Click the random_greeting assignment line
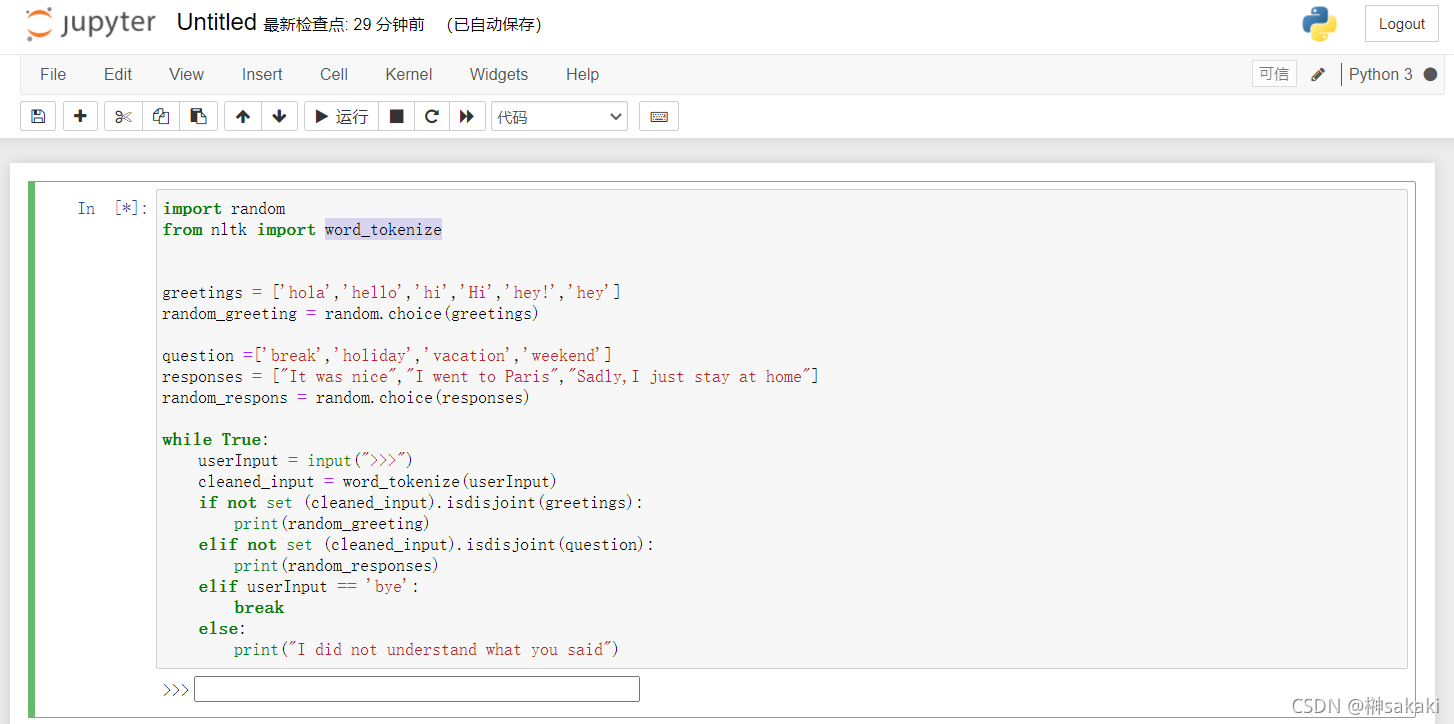The image size is (1454, 724). 350,314
